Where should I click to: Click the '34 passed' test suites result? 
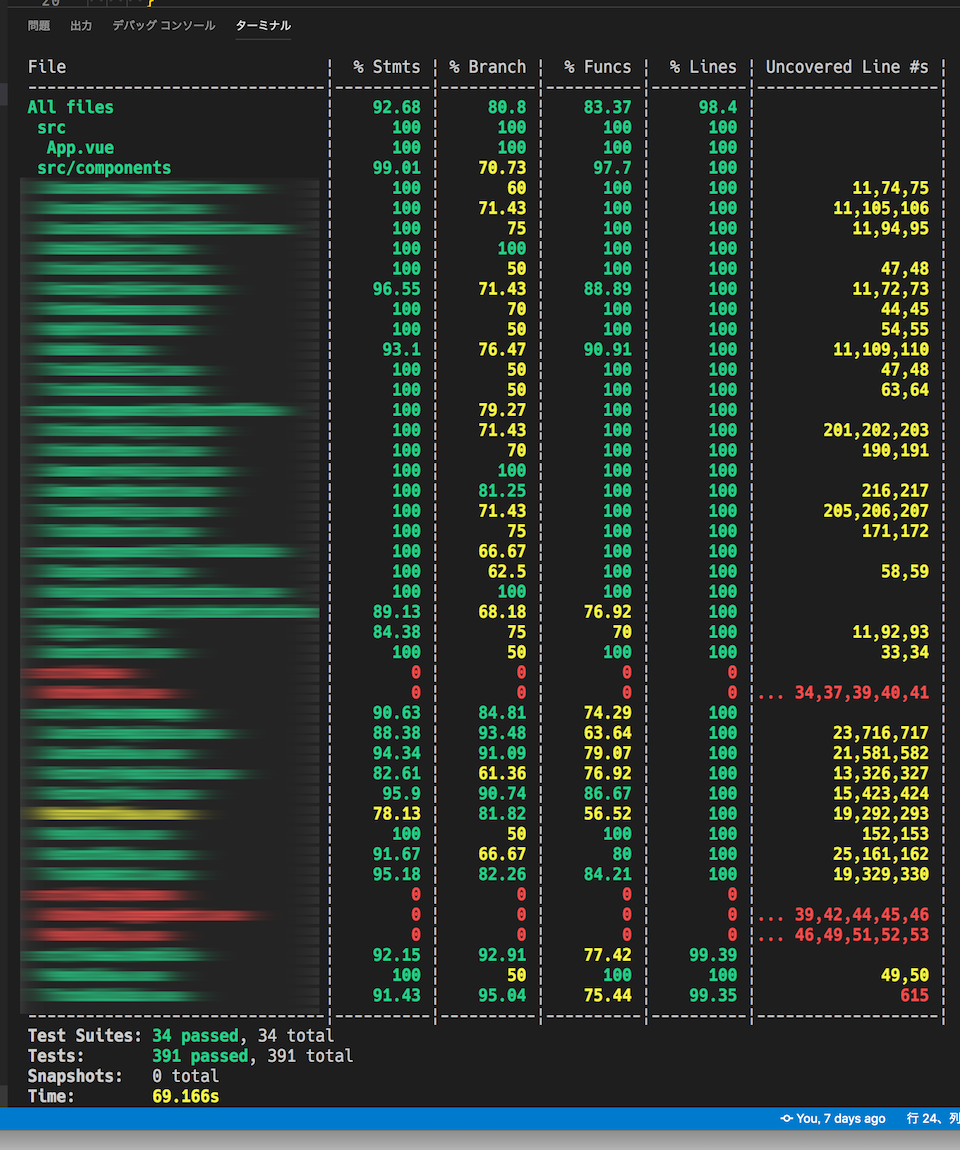195,1036
